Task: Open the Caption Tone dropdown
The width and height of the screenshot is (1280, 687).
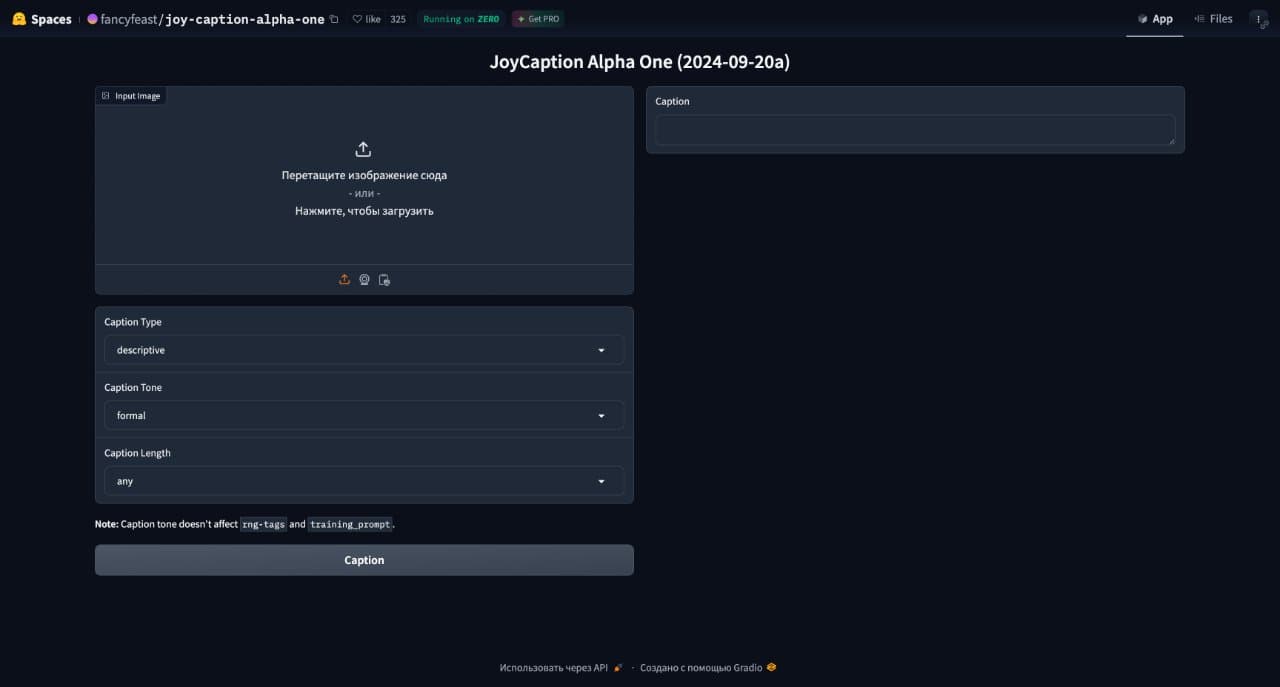Action: (364, 415)
